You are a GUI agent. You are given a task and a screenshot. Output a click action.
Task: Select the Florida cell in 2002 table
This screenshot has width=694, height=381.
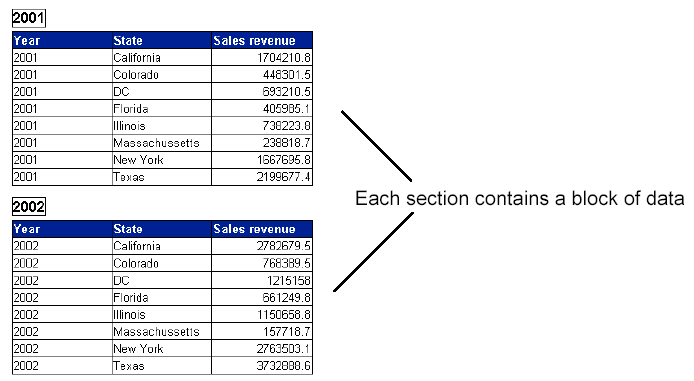tap(162, 297)
